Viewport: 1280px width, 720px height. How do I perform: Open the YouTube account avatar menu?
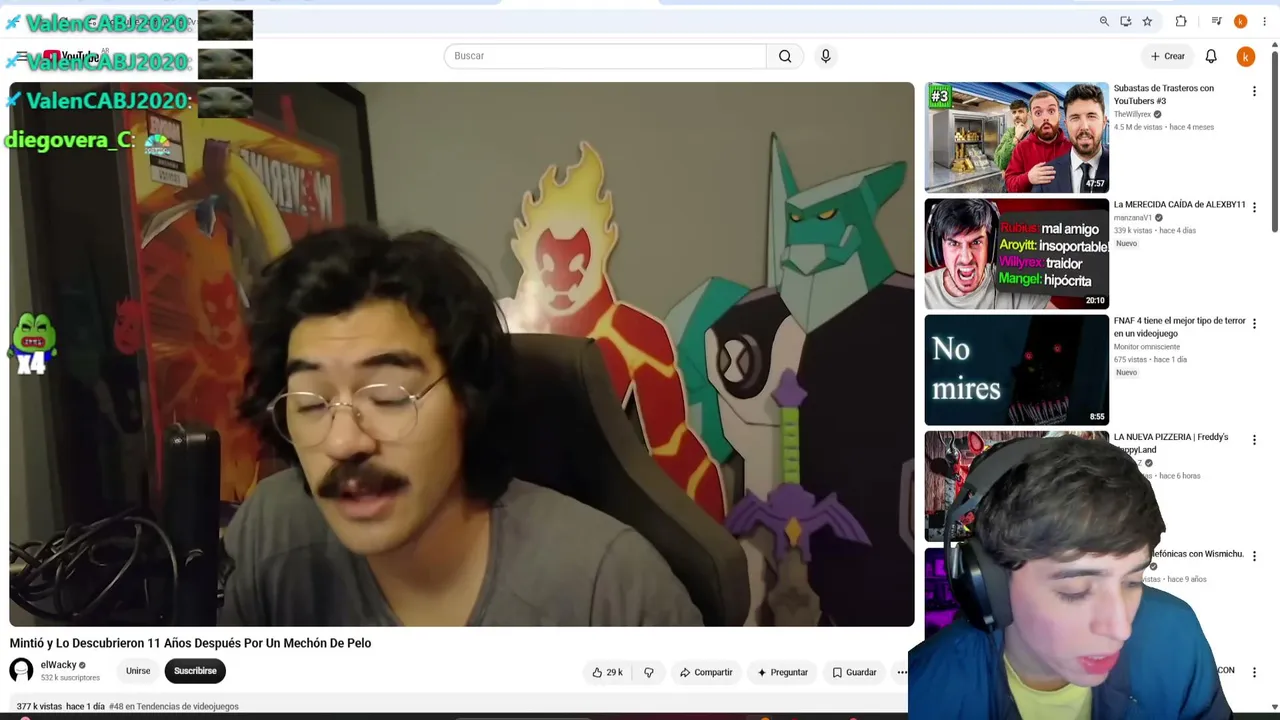click(1245, 57)
